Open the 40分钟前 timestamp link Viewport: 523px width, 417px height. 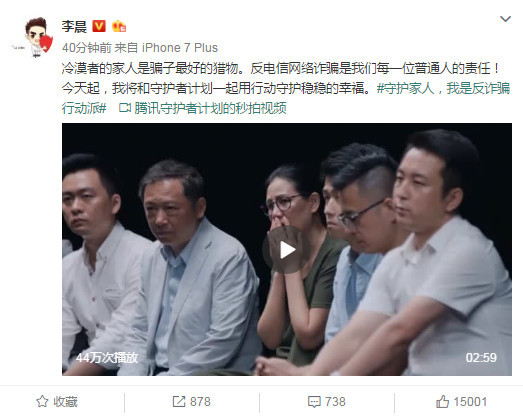(x=87, y=48)
